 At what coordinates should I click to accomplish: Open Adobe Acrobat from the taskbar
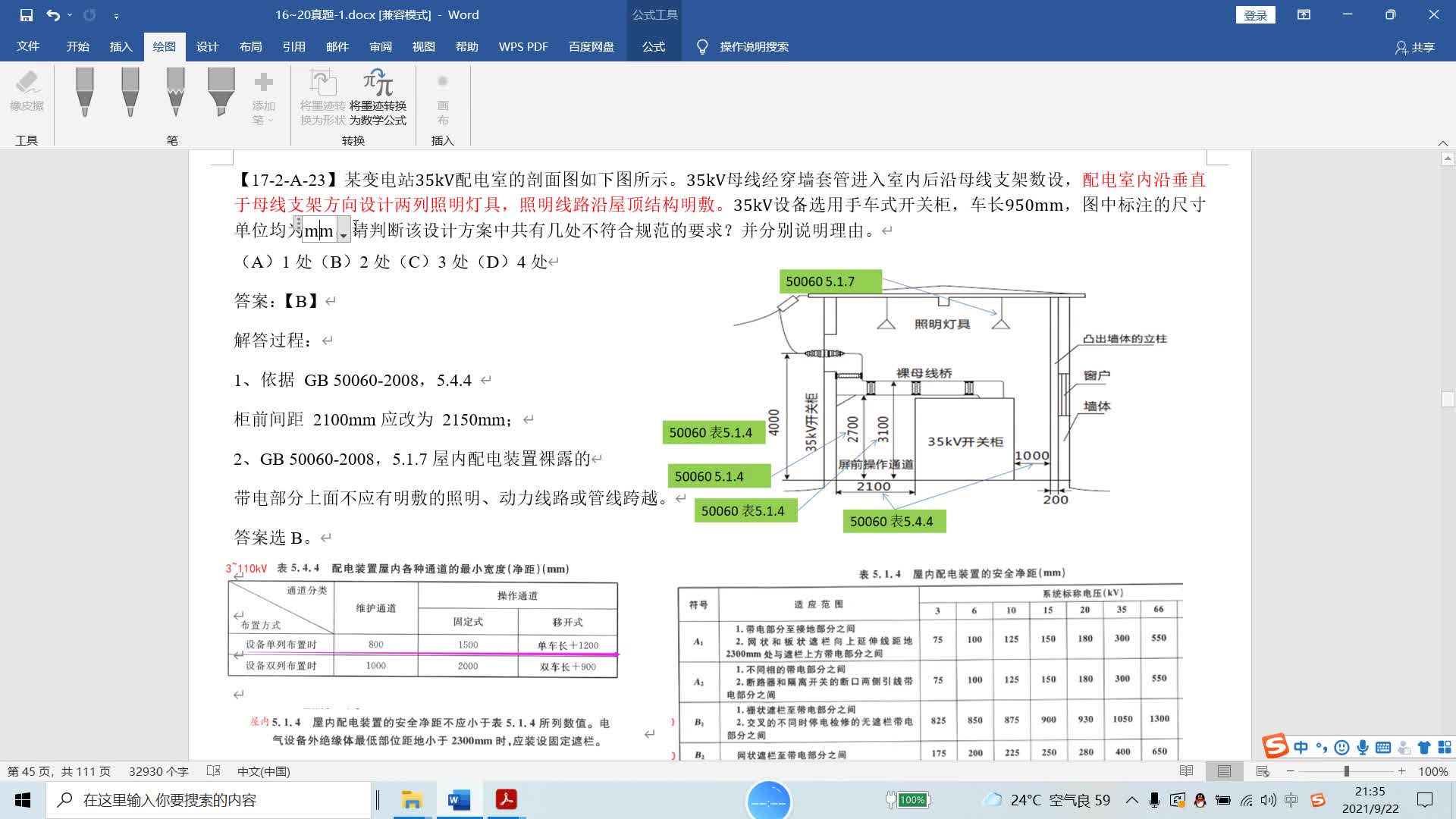pyautogui.click(x=506, y=800)
